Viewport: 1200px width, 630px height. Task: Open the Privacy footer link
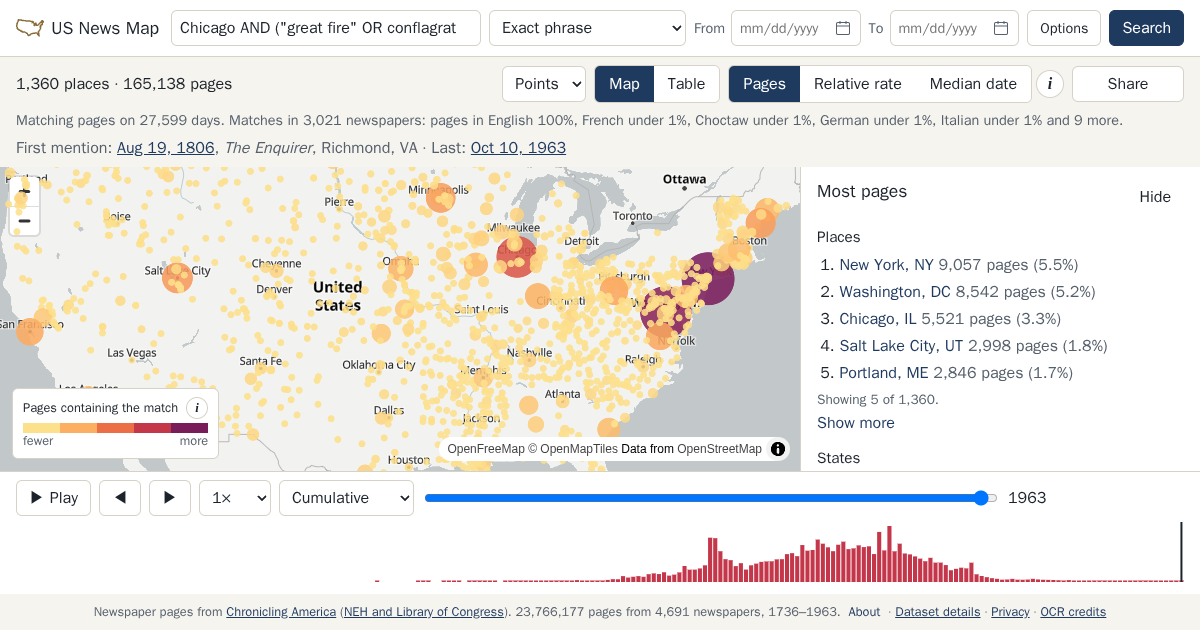(x=1010, y=612)
